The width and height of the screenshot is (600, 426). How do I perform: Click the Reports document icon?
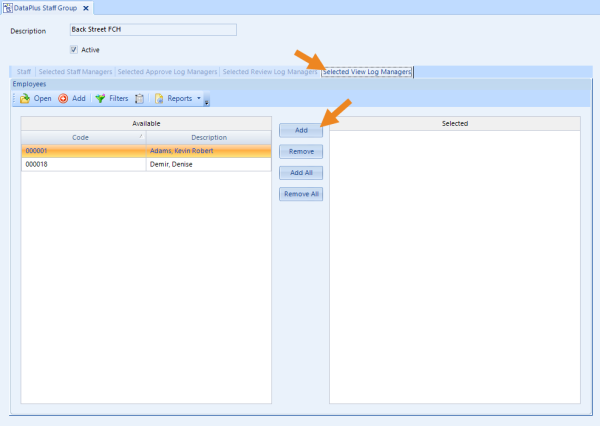tap(159, 99)
